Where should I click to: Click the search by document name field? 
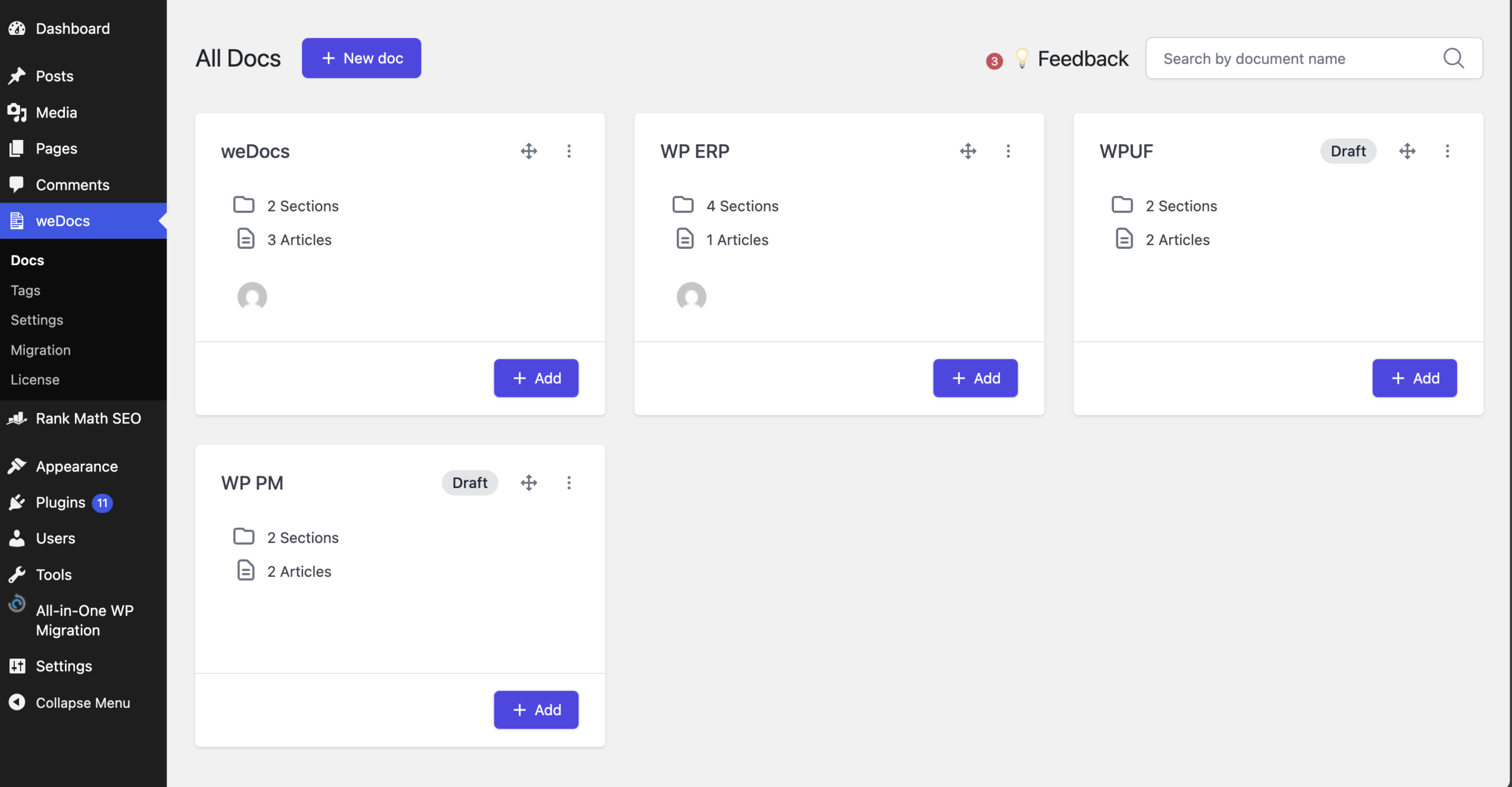point(1270,58)
